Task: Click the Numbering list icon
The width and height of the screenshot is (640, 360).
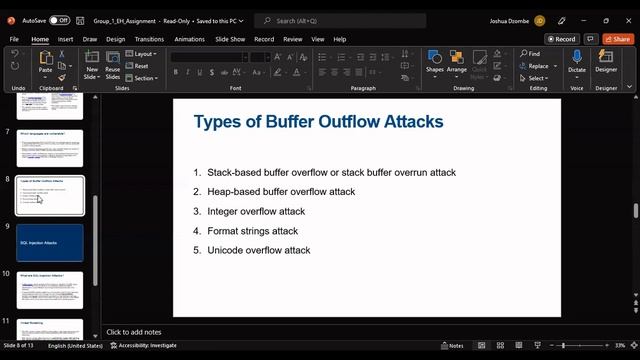Action: click(x=341, y=57)
